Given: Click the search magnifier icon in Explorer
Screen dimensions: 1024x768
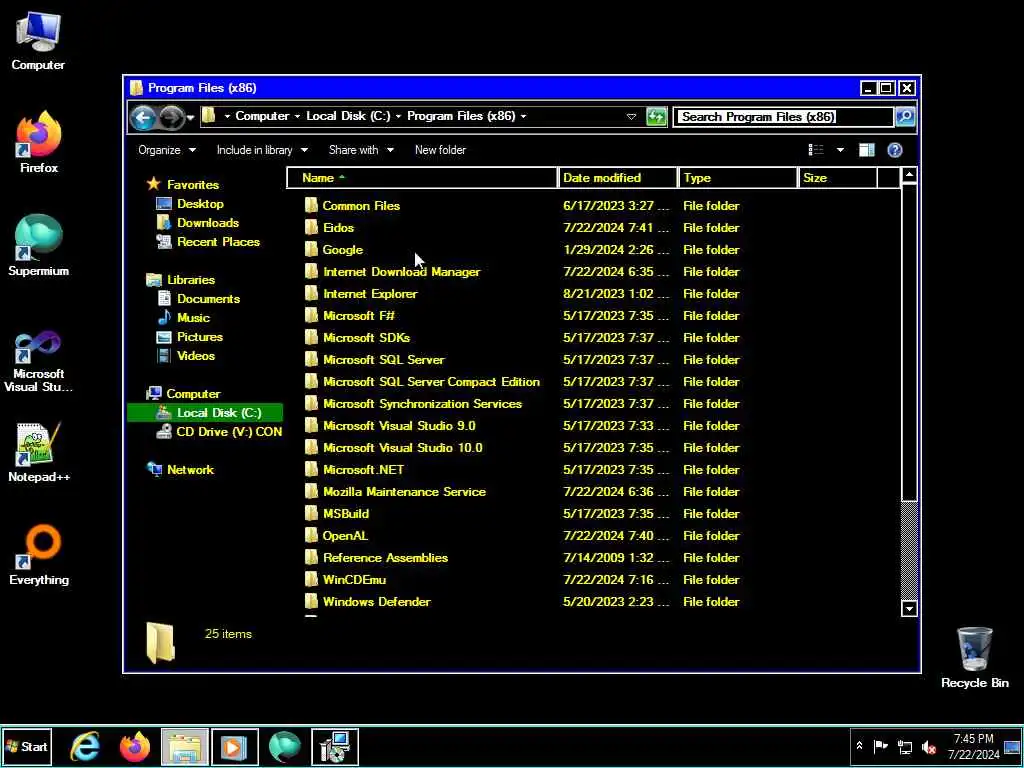Looking at the screenshot, I should tap(904, 117).
